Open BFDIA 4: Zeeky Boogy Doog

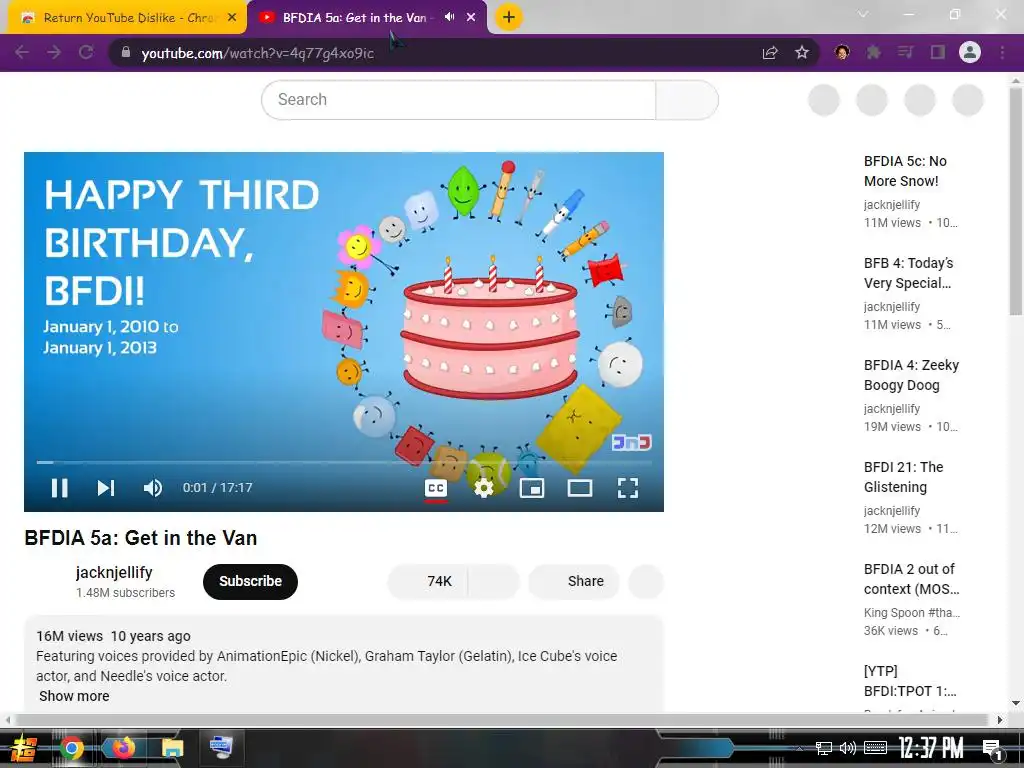(911, 375)
